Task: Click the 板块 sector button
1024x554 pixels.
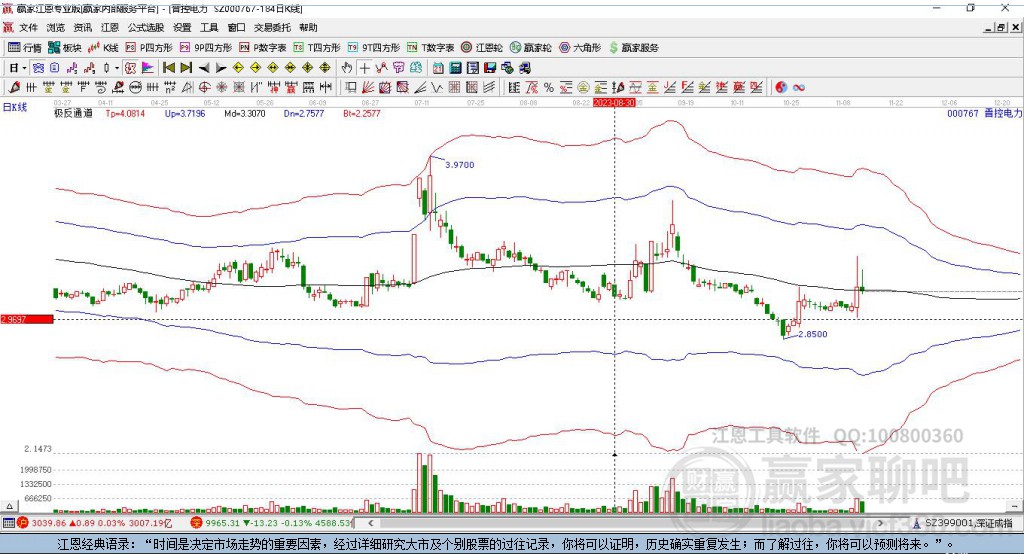Action: click(x=65, y=48)
